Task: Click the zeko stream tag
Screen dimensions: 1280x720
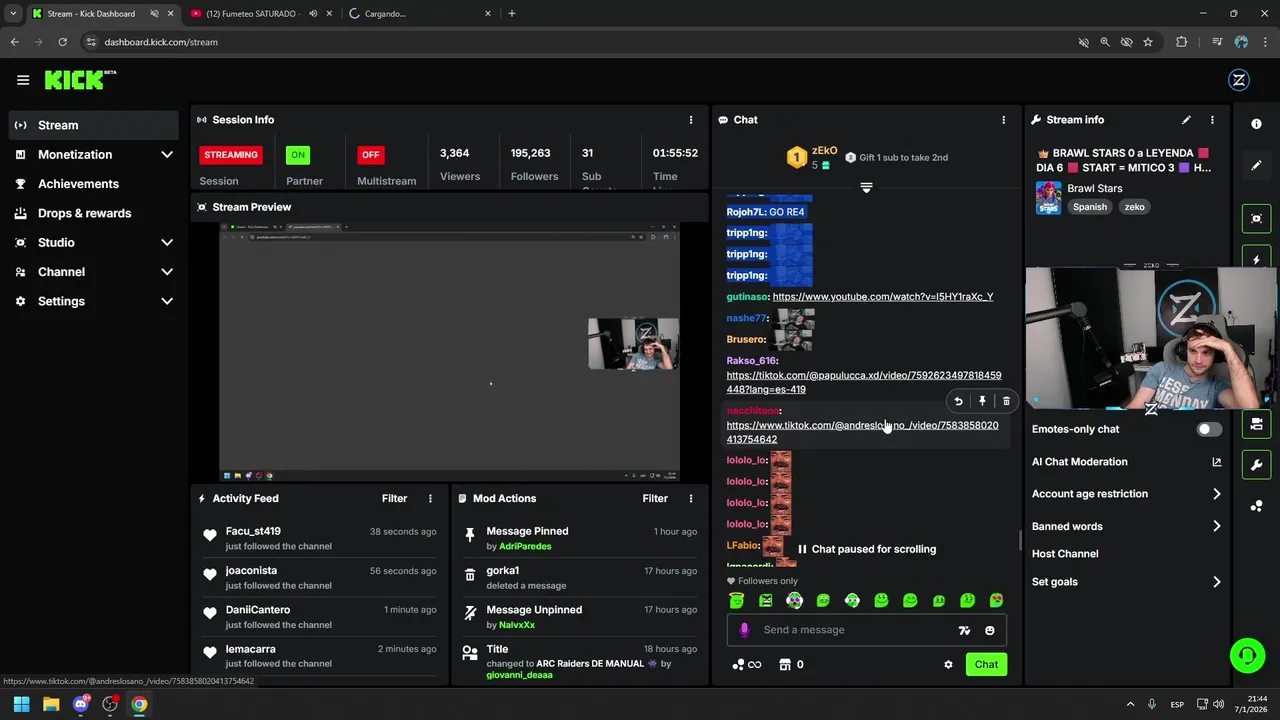Action: pyautogui.click(x=1134, y=207)
